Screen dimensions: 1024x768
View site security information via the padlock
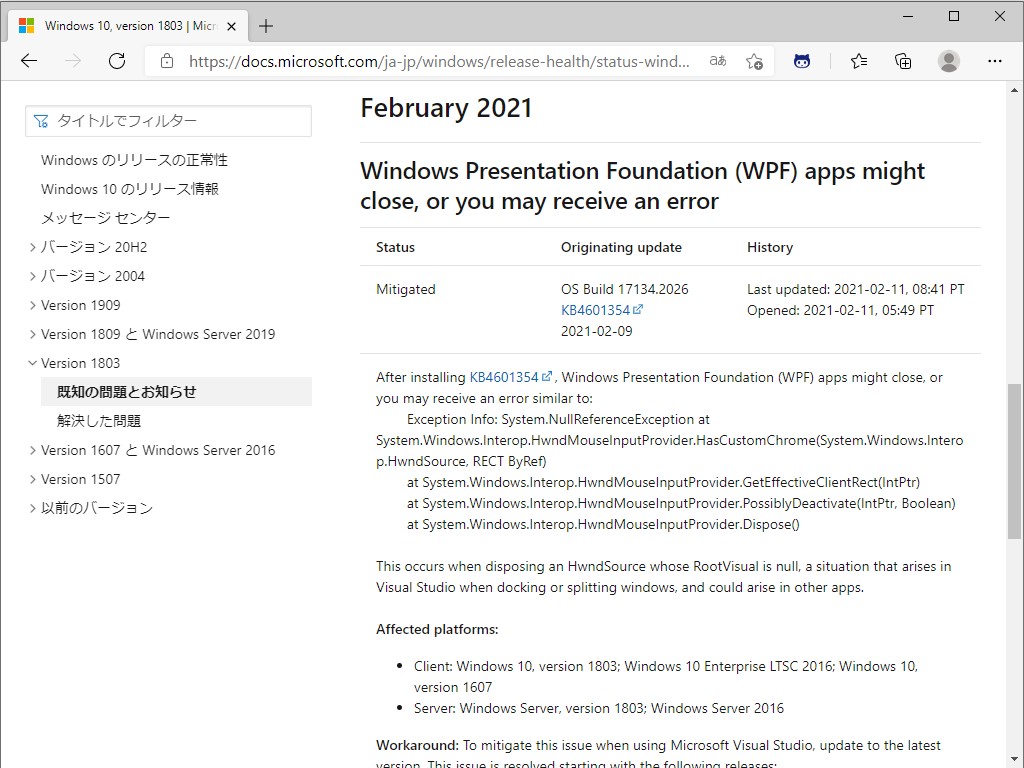coord(166,61)
